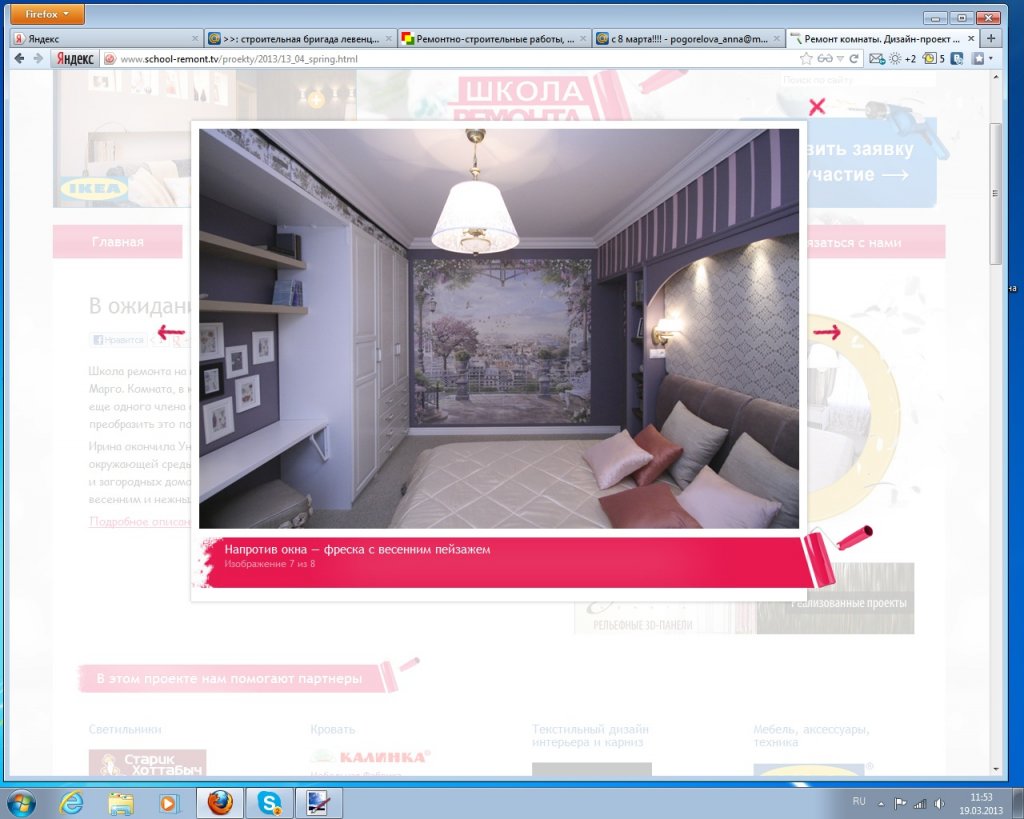The width and height of the screenshot is (1024, 819).
Task: Click caption Напротив окна — фреска
Action: click(357, 549)
